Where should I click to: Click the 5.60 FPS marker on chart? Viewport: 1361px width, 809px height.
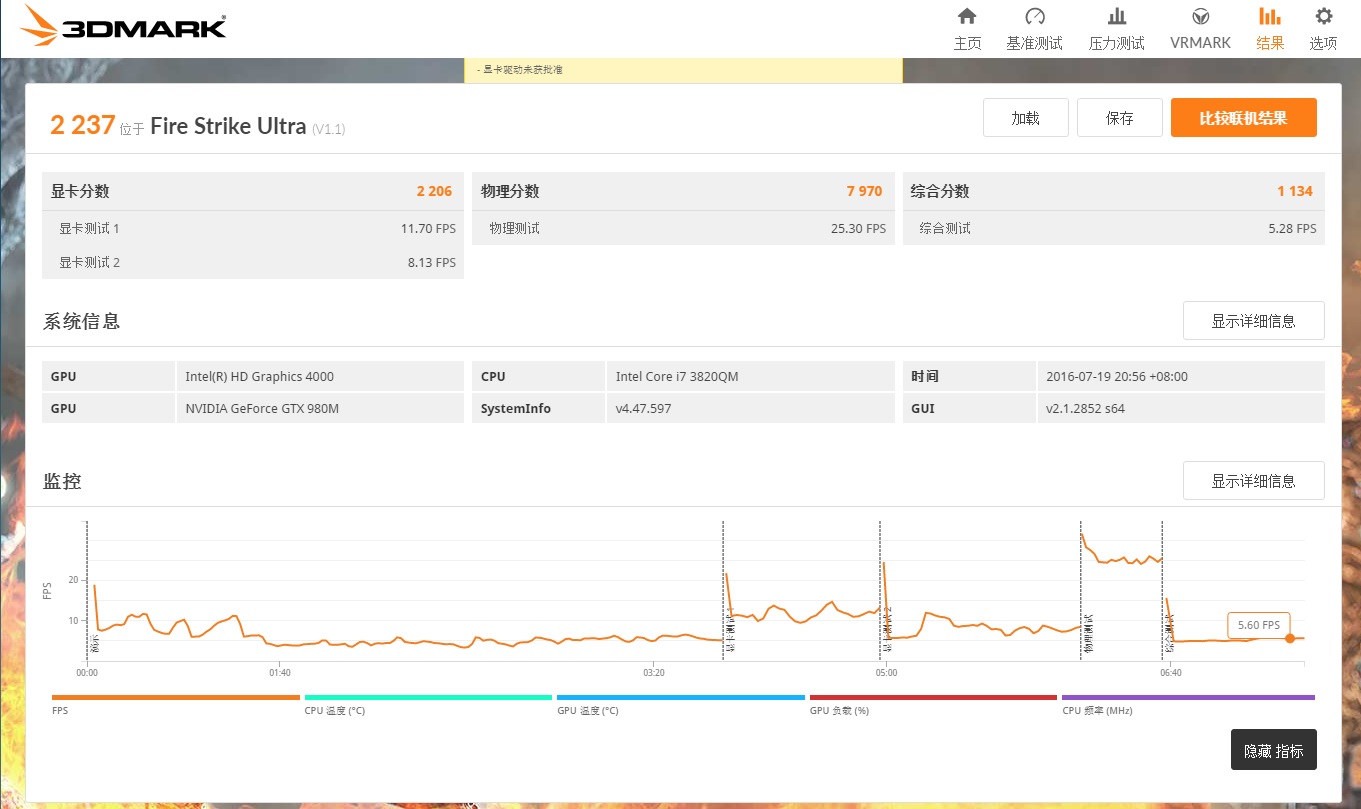pyautogui.click(x=1258, y=624)
